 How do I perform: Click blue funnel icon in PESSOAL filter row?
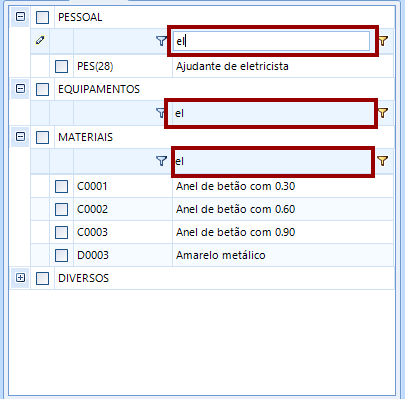point(161,41)
